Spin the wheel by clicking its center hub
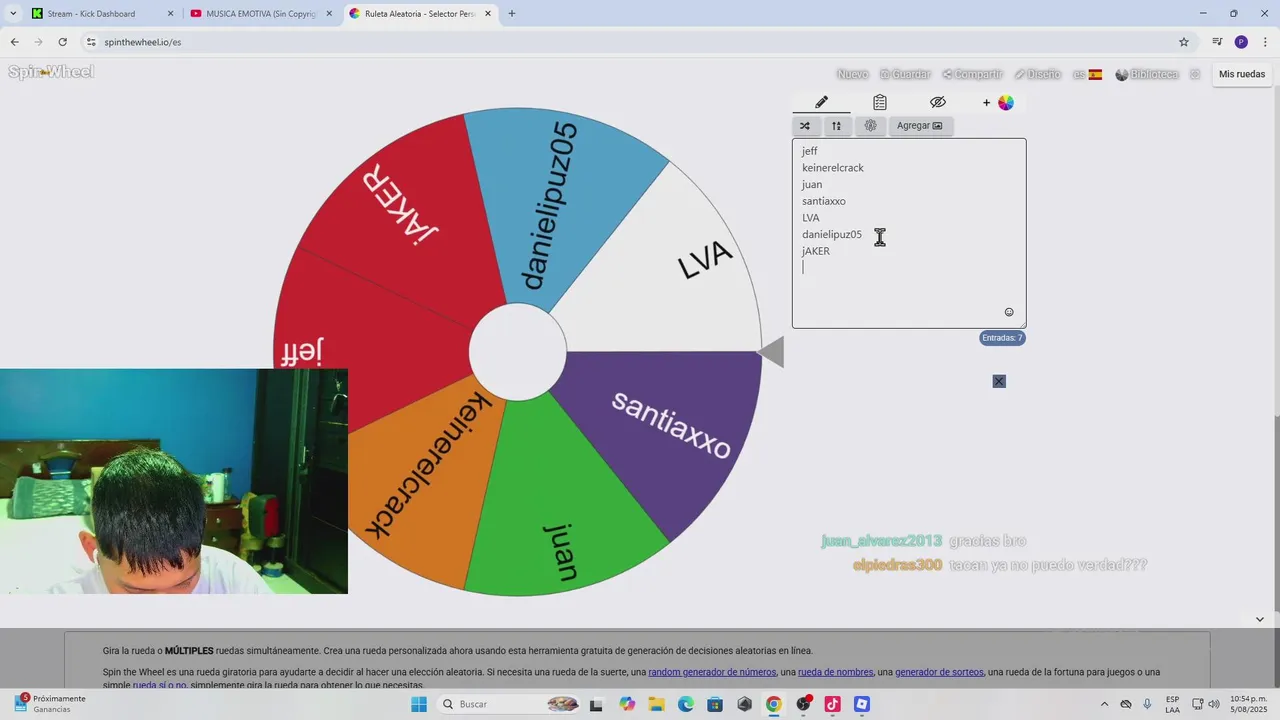The image size is (1280, 720). 518,352
